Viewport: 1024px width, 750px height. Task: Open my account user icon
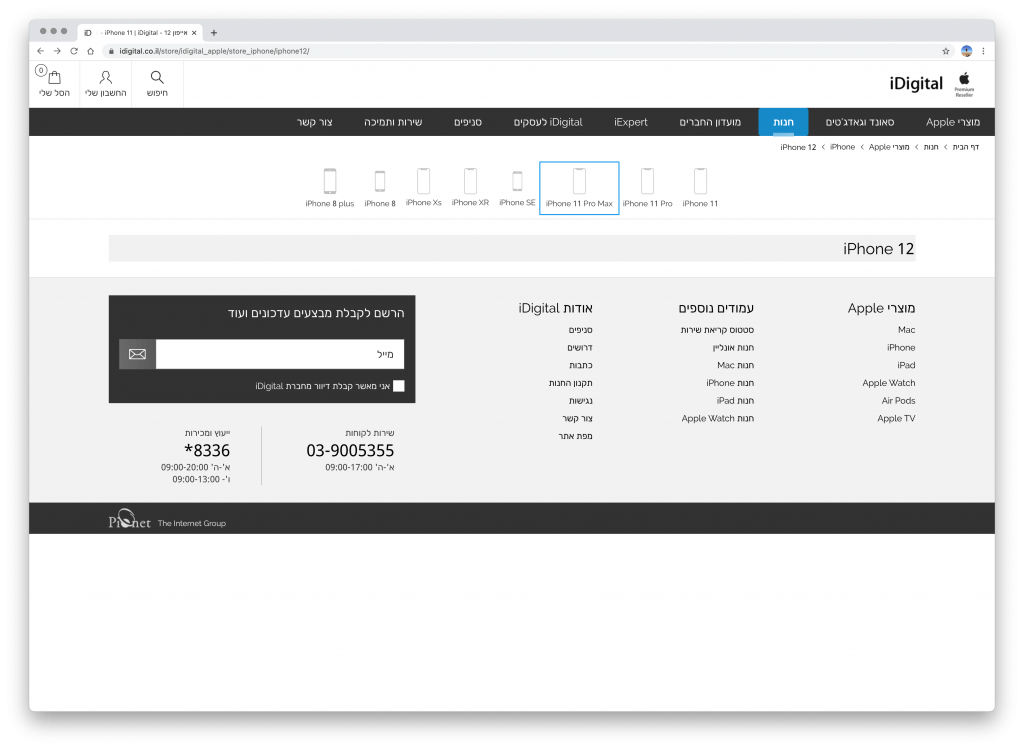[x=105, y=78]
